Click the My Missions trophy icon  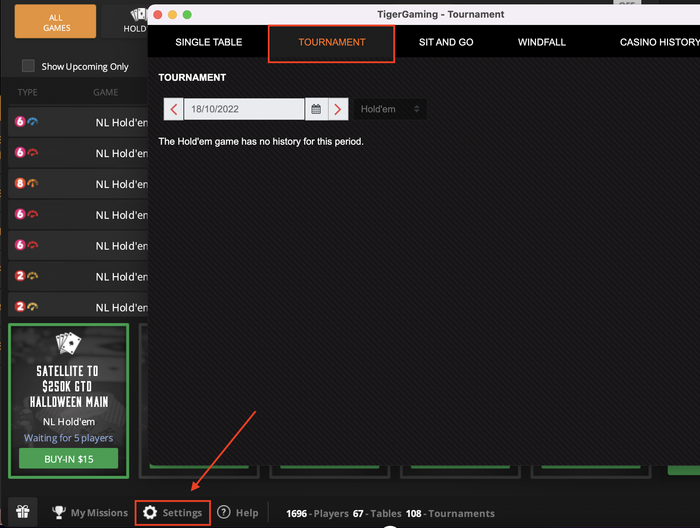coord(58,512)
